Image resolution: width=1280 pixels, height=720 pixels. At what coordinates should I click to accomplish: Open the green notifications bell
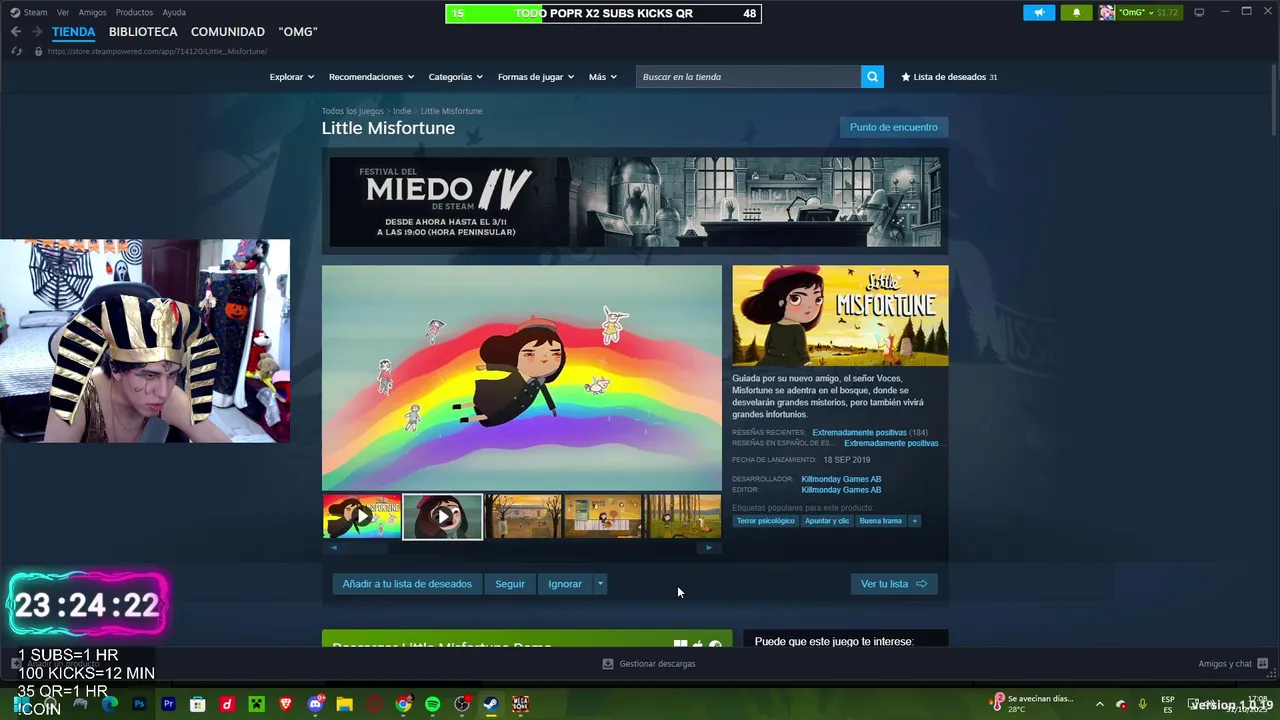pos(1076,12)
